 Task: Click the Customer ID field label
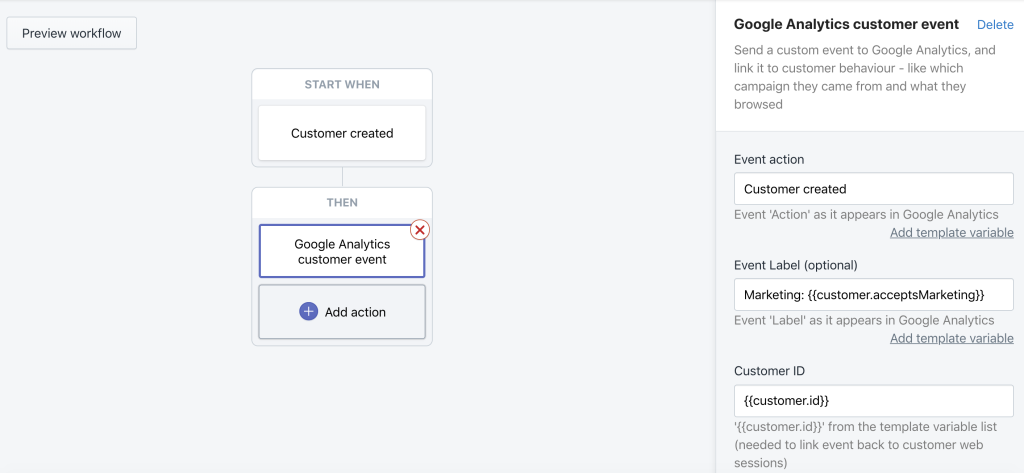tap(769, 371)
